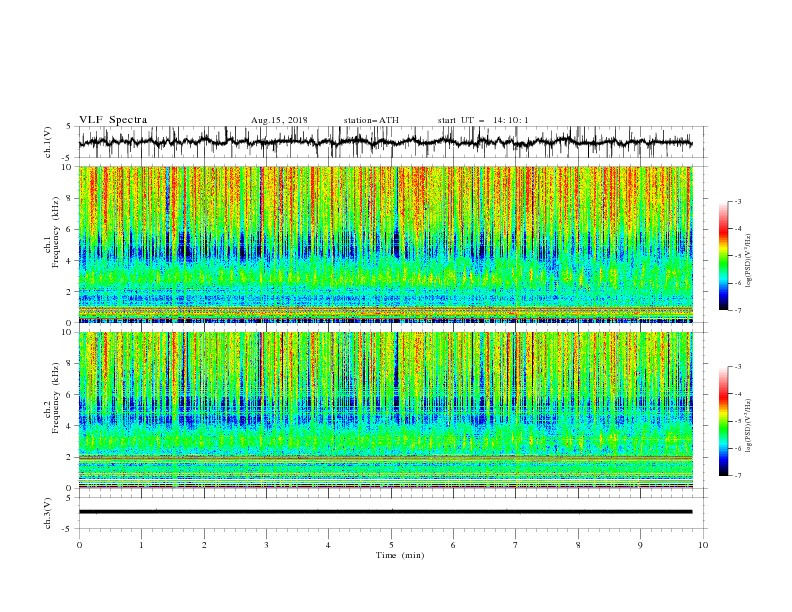
Task: Click time axis tick label '2'
Action: click(204, 545)
